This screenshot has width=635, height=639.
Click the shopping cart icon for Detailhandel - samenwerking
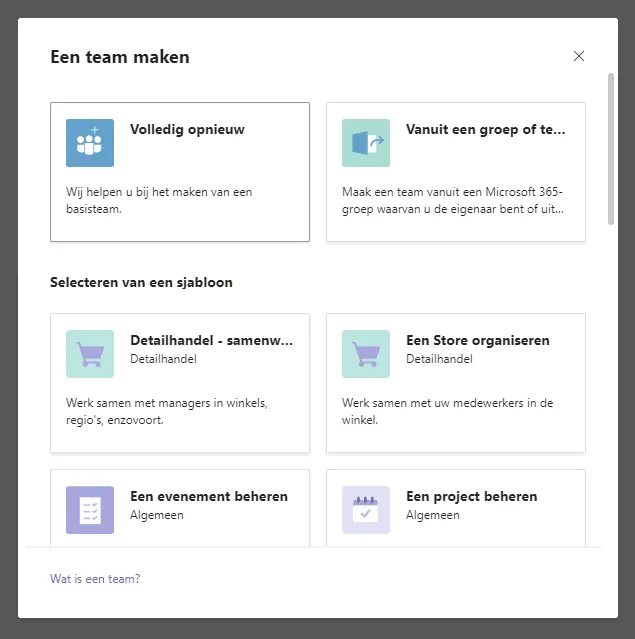(x=90, y=354)
